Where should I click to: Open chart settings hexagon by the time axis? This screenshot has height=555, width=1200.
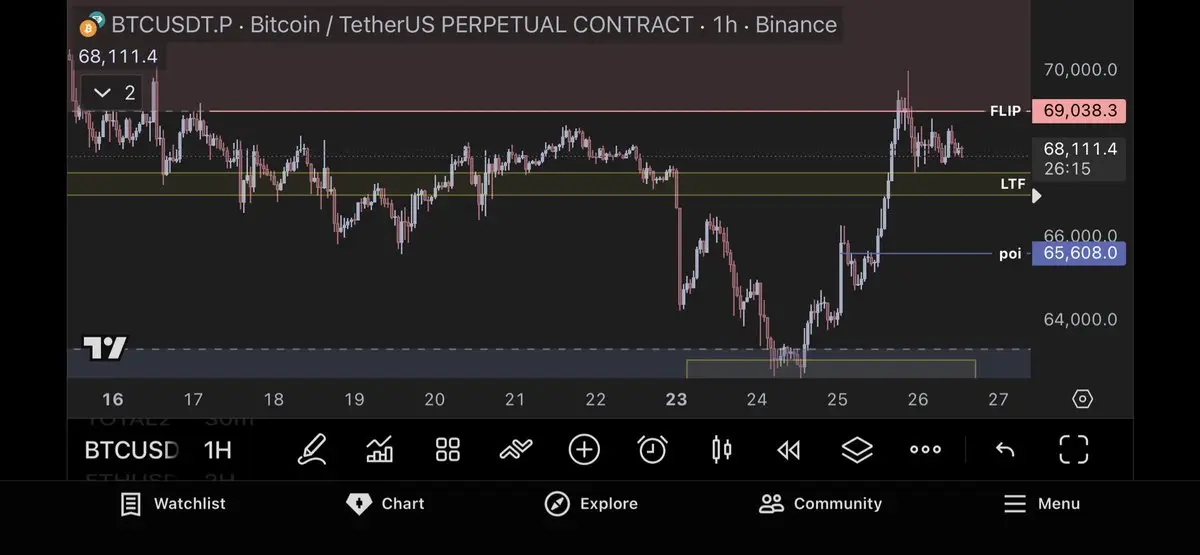pos(1082,400)
